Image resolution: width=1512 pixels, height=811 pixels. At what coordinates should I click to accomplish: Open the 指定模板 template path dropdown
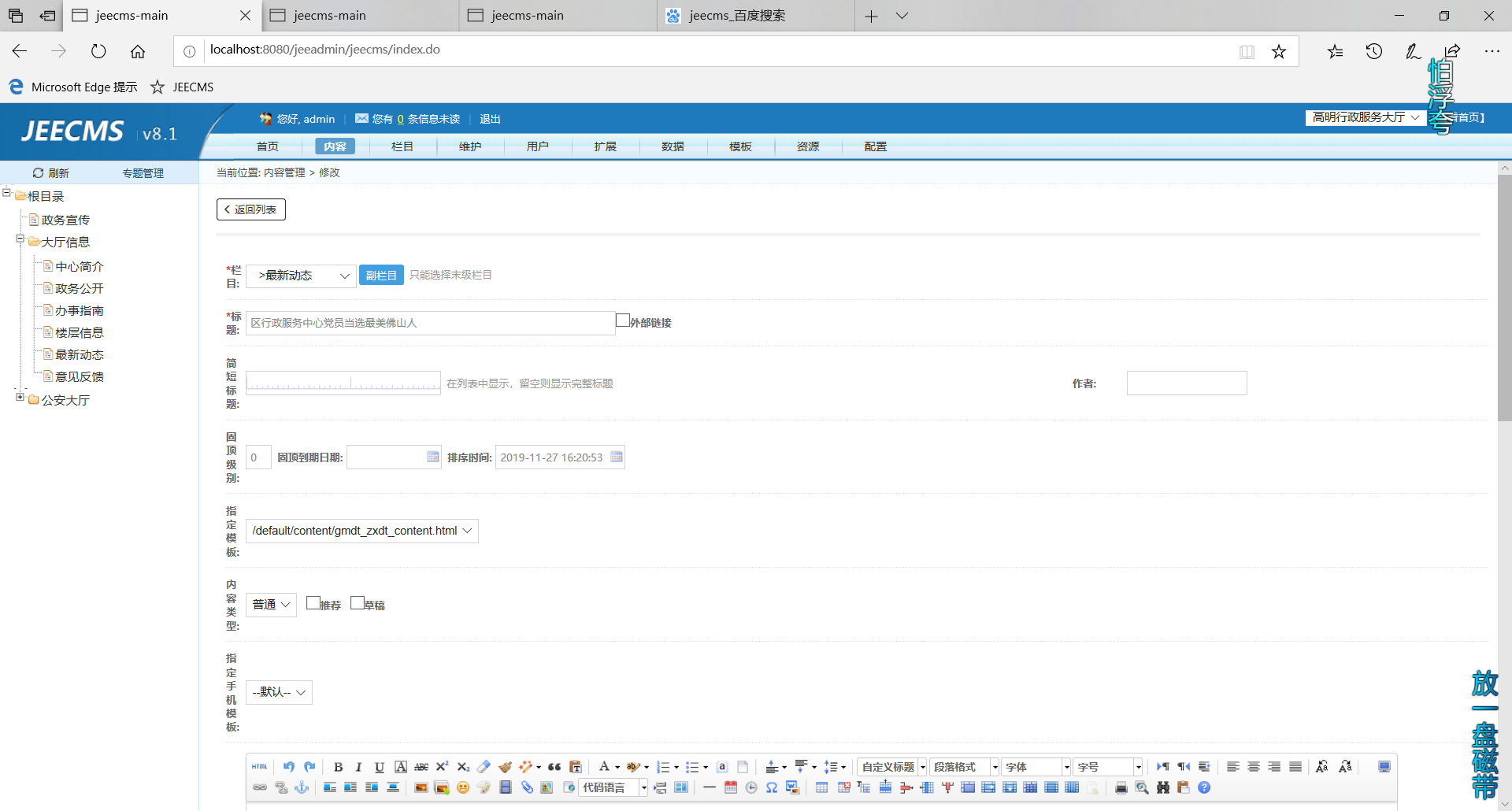click(x=361, y=531)
